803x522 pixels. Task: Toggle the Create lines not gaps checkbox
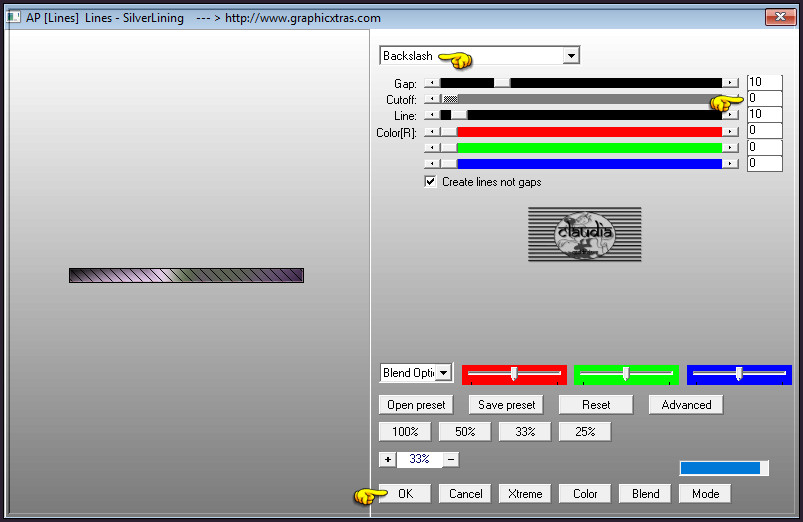click(x=431, y=182)
